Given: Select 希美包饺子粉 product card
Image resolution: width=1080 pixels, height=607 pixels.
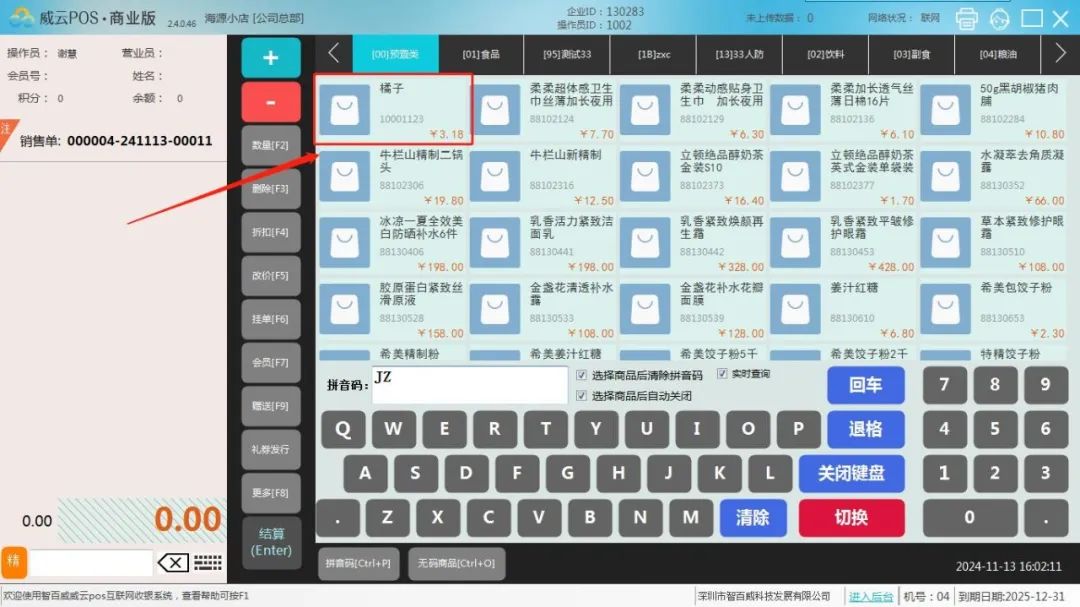Looking at the screenshot, I should [x=993, y=309].
